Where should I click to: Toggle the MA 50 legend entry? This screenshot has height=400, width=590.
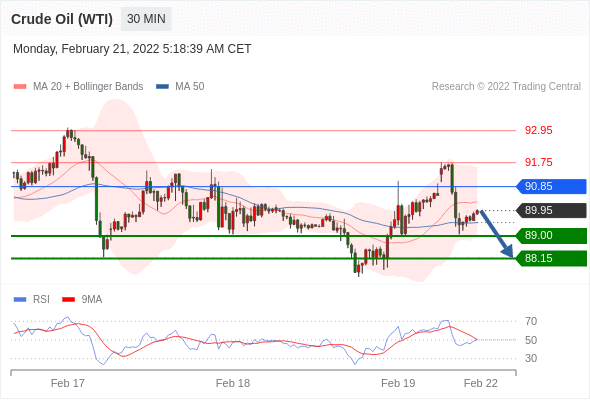(180, 86)
